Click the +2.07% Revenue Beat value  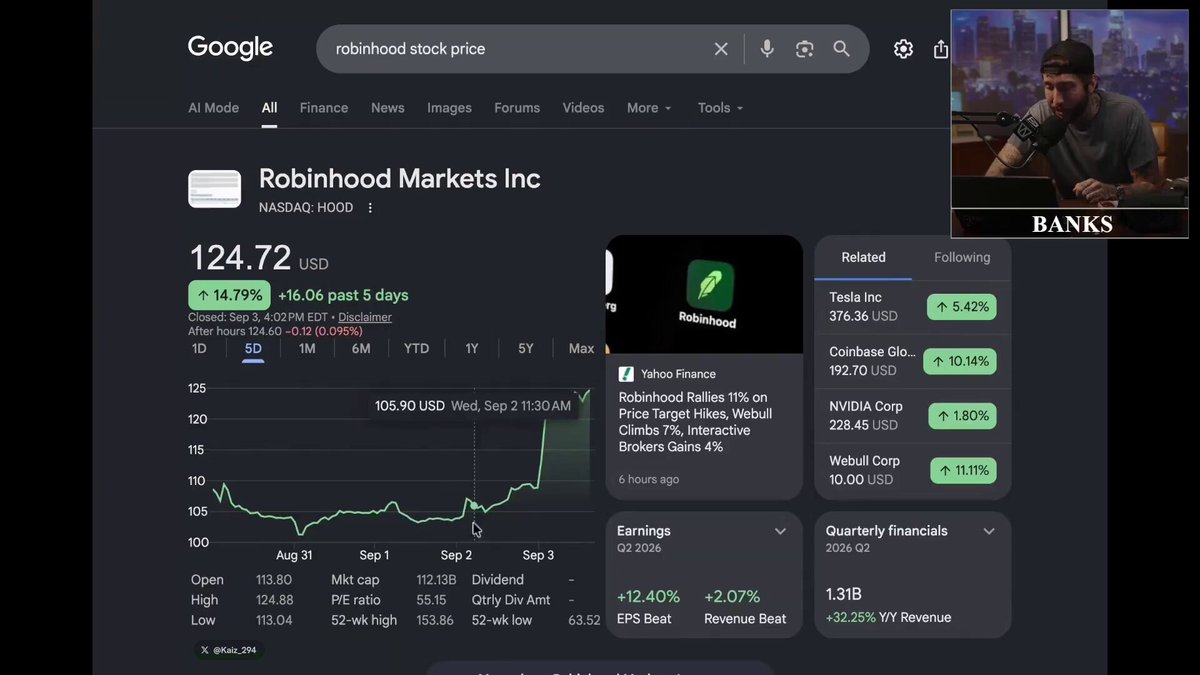click(x=733, y=597)
